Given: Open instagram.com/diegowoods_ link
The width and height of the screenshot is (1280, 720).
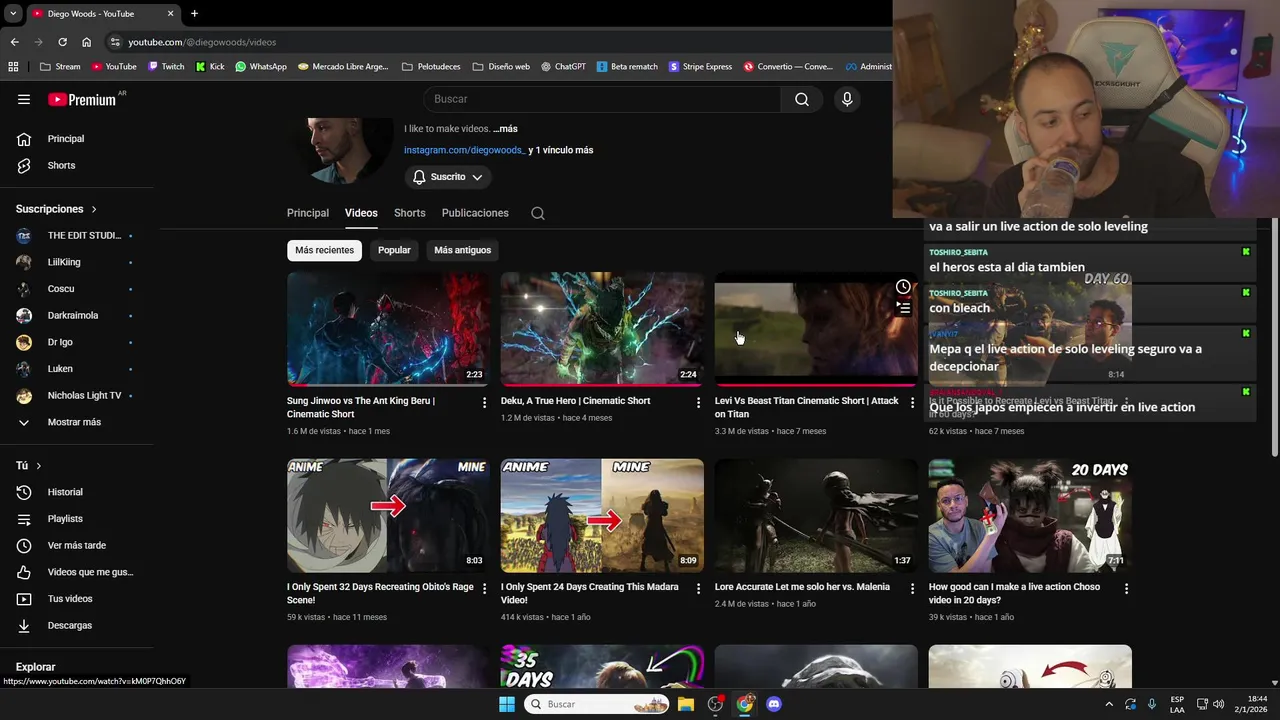Looking at the screenshot, I should coord(464,150).
